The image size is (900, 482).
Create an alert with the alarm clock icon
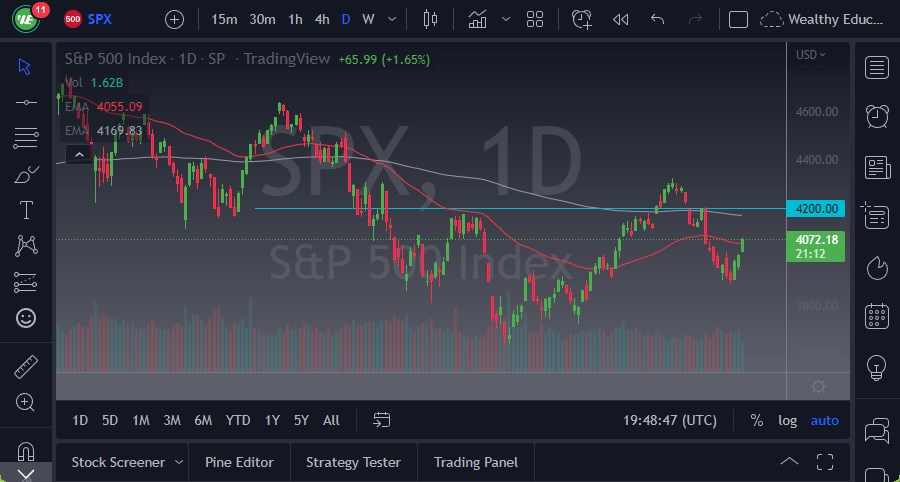[582, 20]
